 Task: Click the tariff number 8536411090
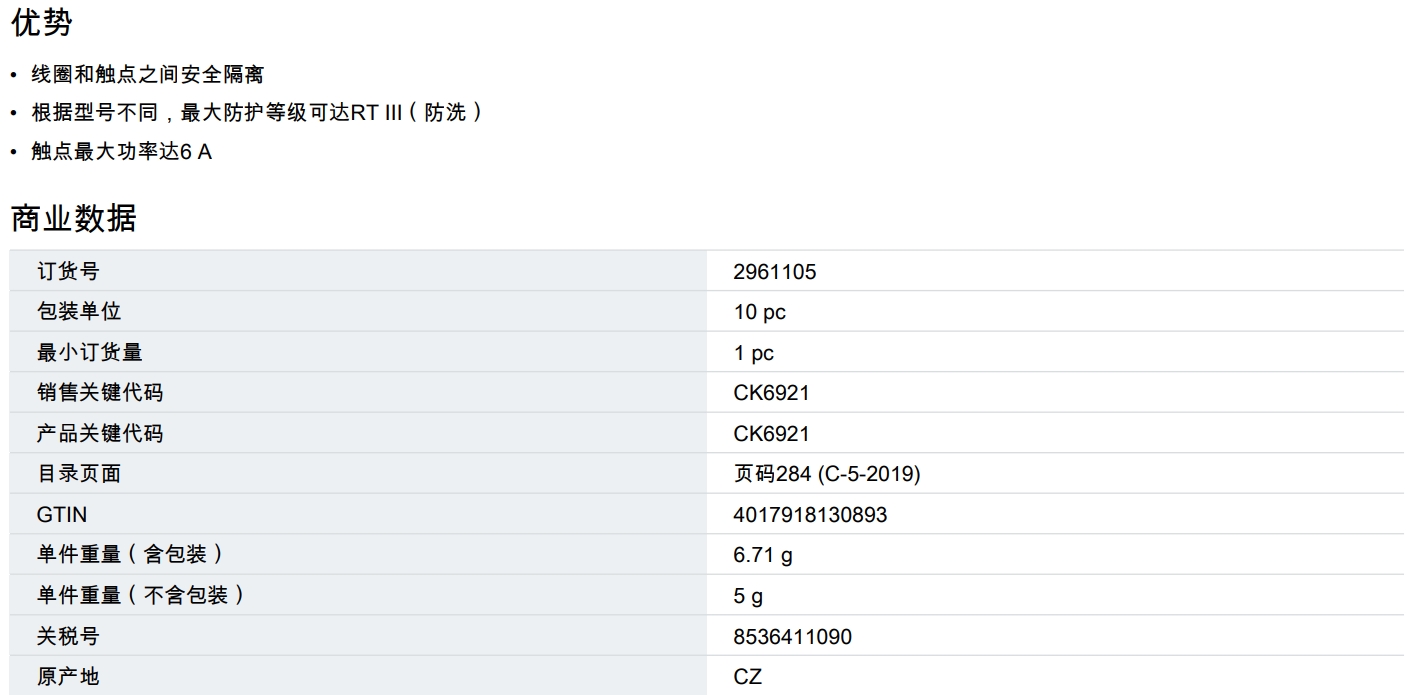792,637
